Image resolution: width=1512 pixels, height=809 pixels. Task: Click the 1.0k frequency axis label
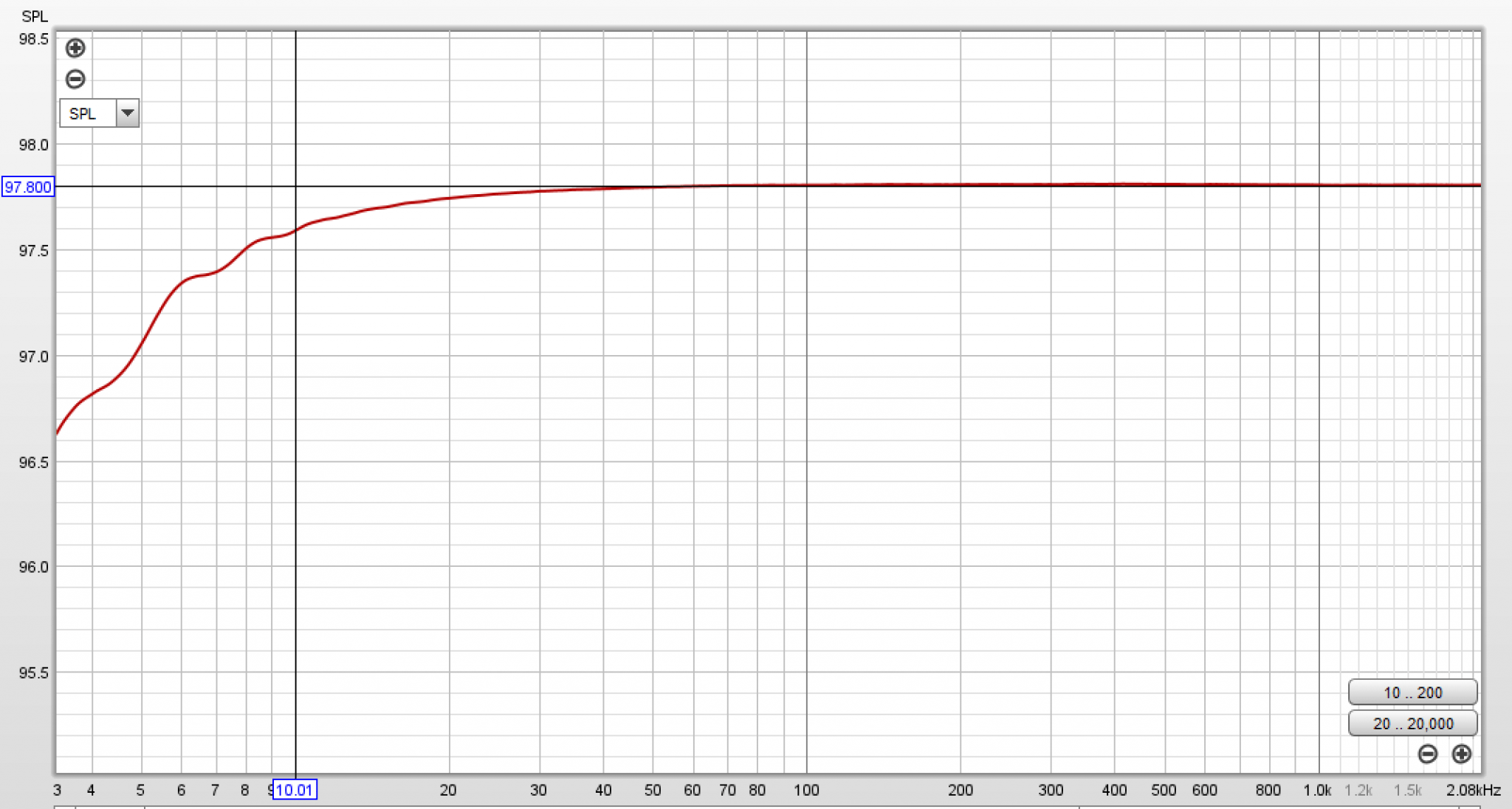pyautogui.click(x=1317, y=790)
